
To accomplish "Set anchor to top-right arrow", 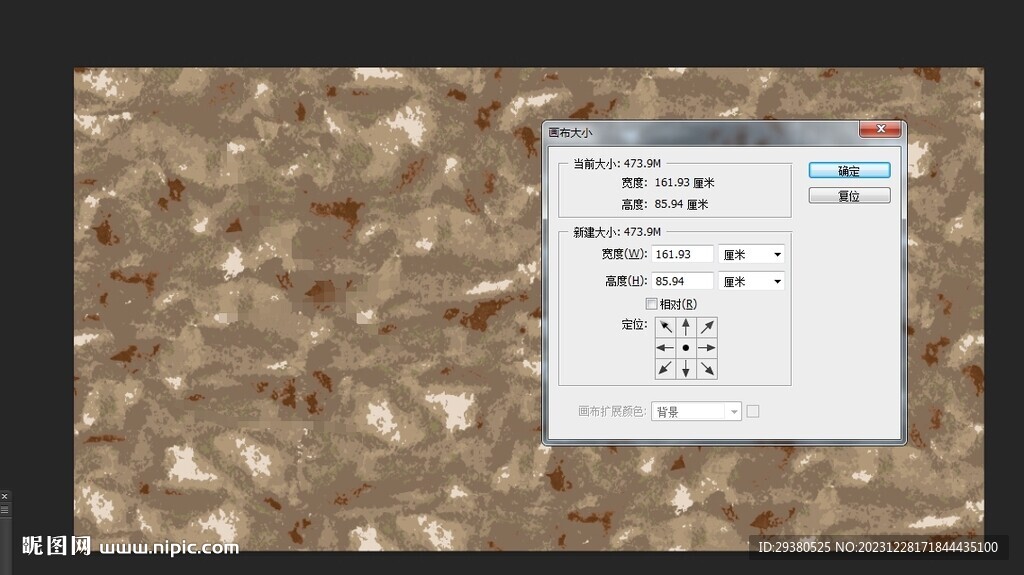I will tap(707, 326).
